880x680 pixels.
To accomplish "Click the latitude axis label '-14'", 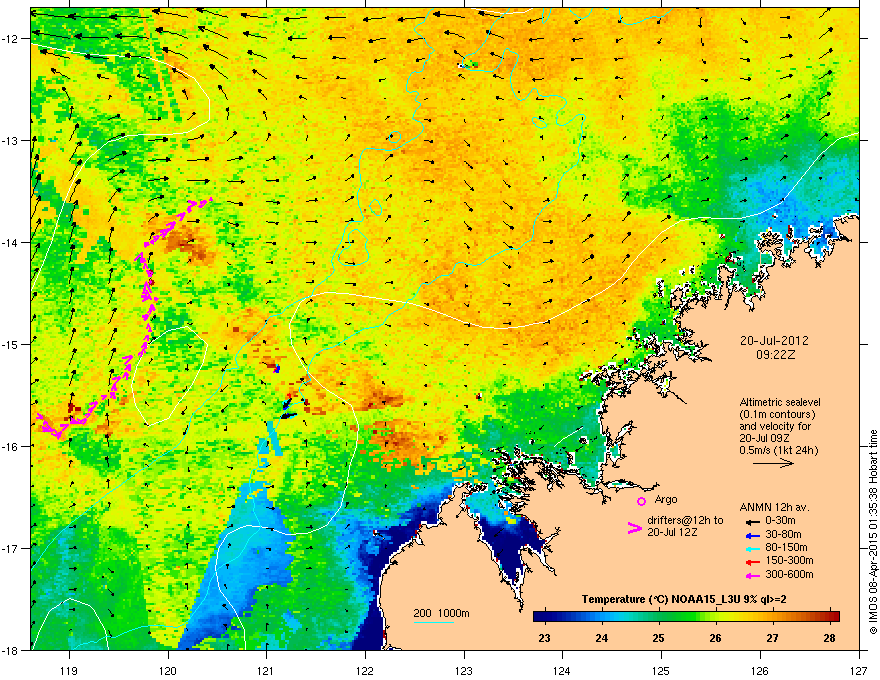I will (x=12, y=242).
